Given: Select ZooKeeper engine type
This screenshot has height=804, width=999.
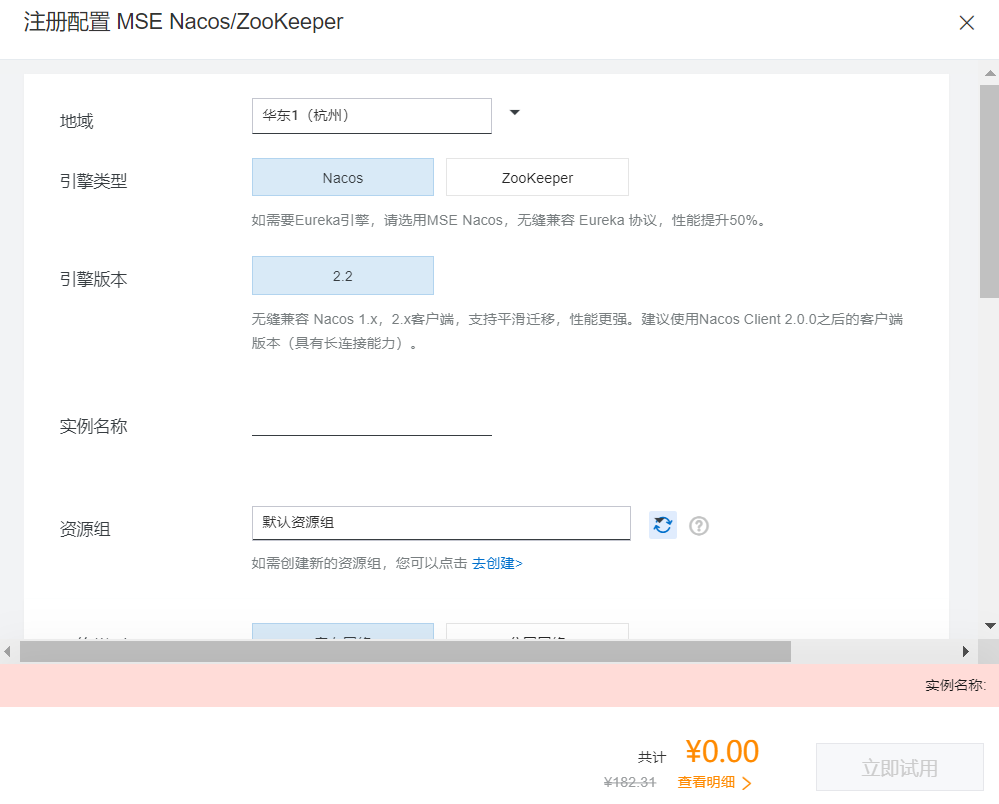Looking at the screenshot, I should point(537,177).
